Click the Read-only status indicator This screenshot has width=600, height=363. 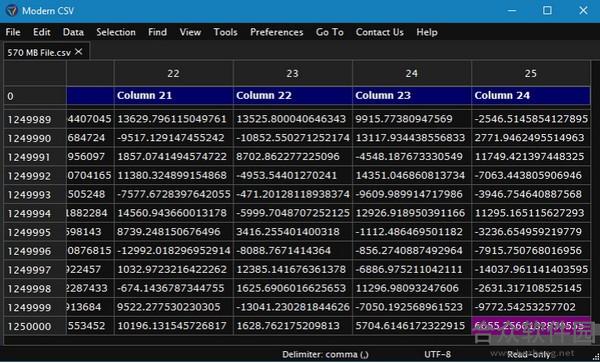[x=529, y=355]
